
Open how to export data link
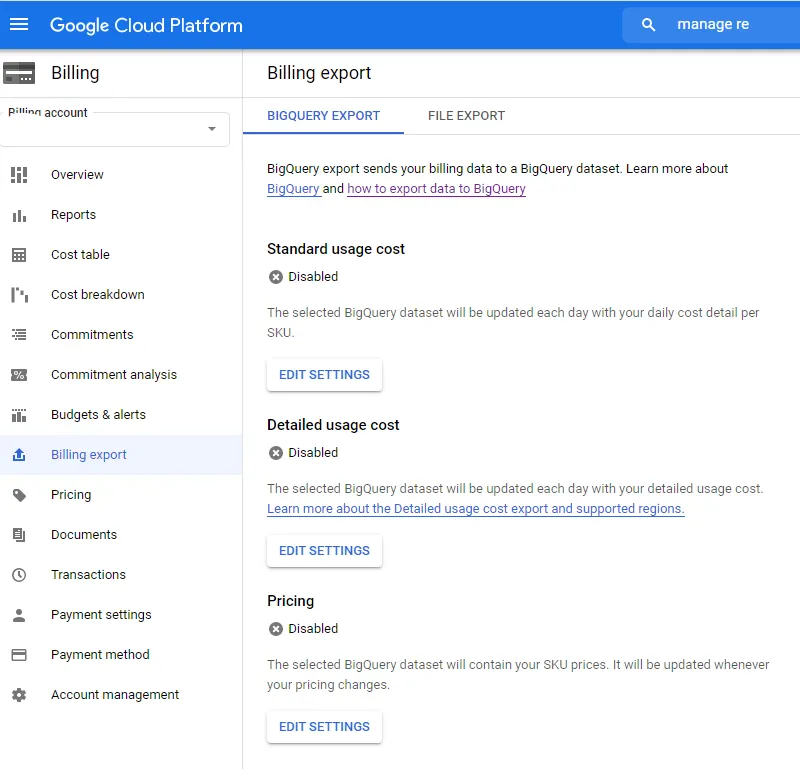(436, 189)
